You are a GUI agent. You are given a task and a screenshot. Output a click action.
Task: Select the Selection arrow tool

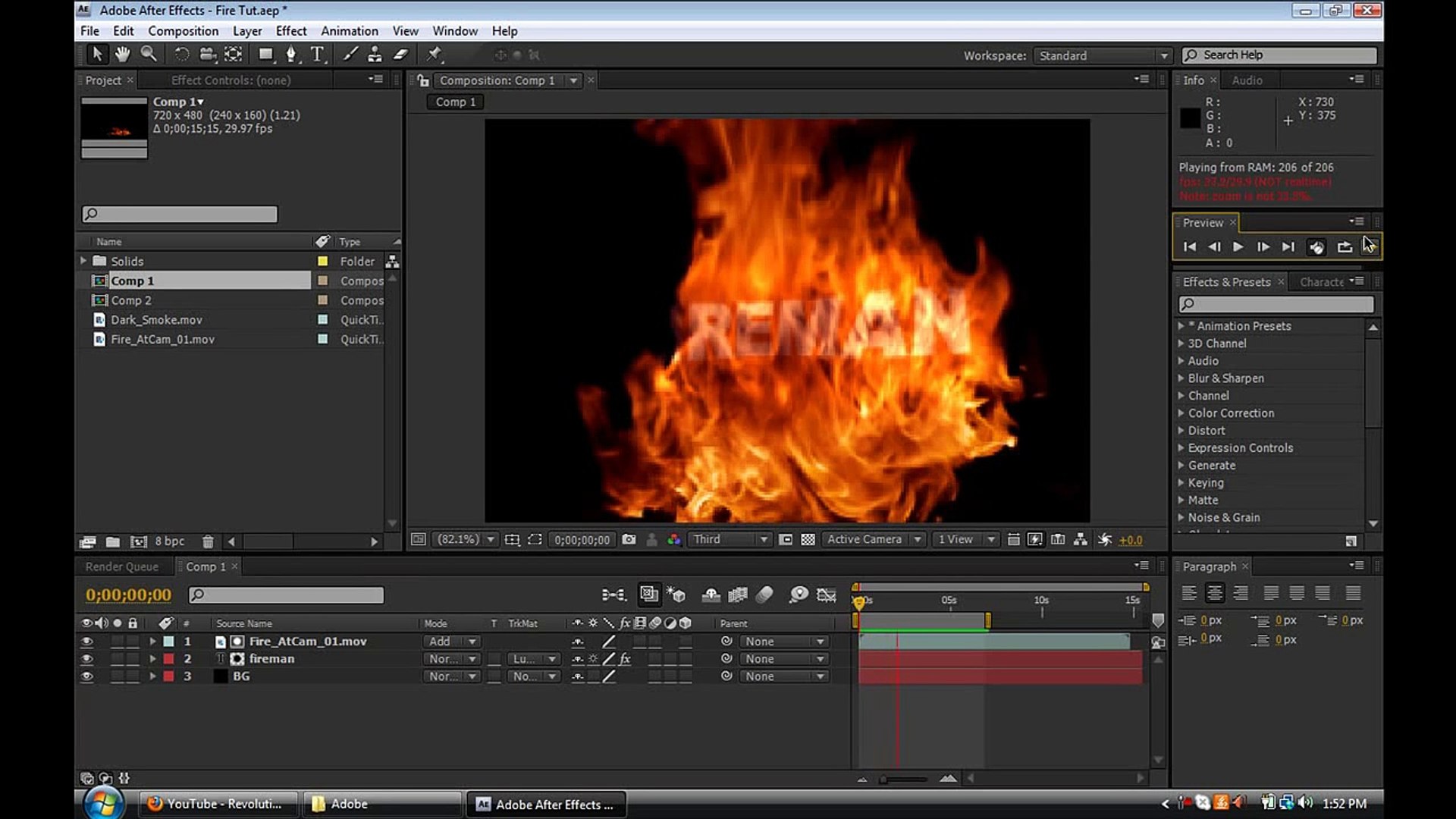pyautogui.click(x=97, y=55)
